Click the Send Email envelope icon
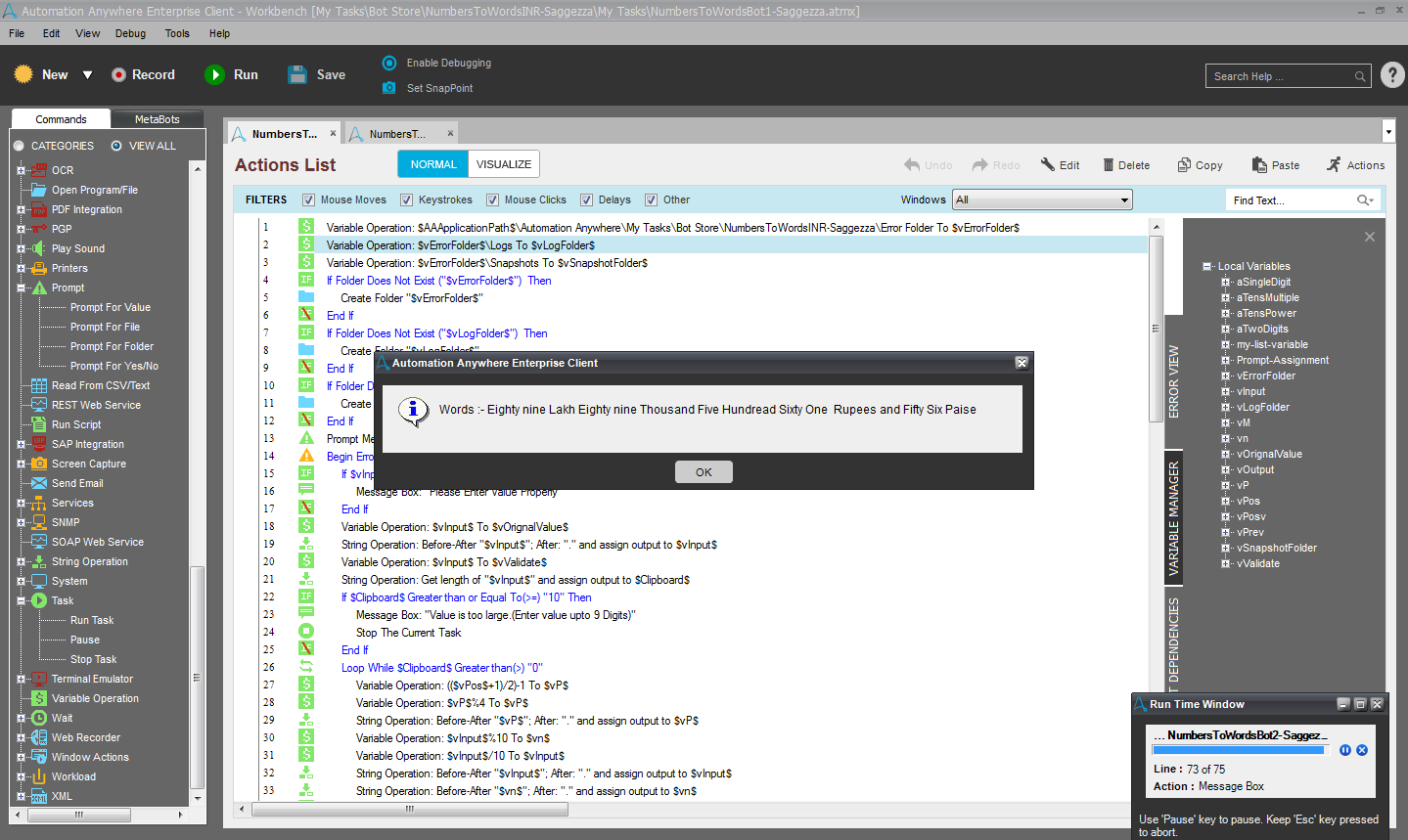The height and width of the screenshot is (840, 1408). click(x=38, y=483)
